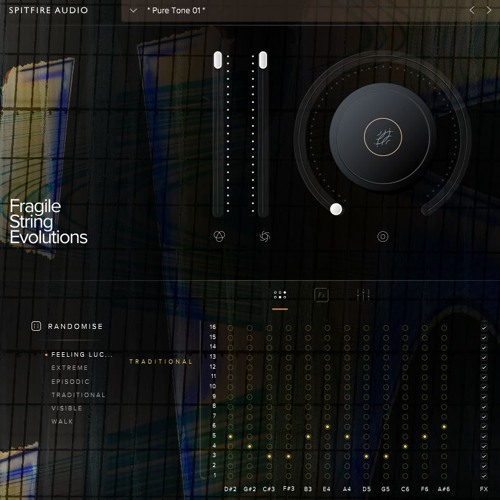Image resolution: width=500 pixels, height=500 pixels.
Task: Click the lit peg in column A#6 row 6
Action: point(444,427)
